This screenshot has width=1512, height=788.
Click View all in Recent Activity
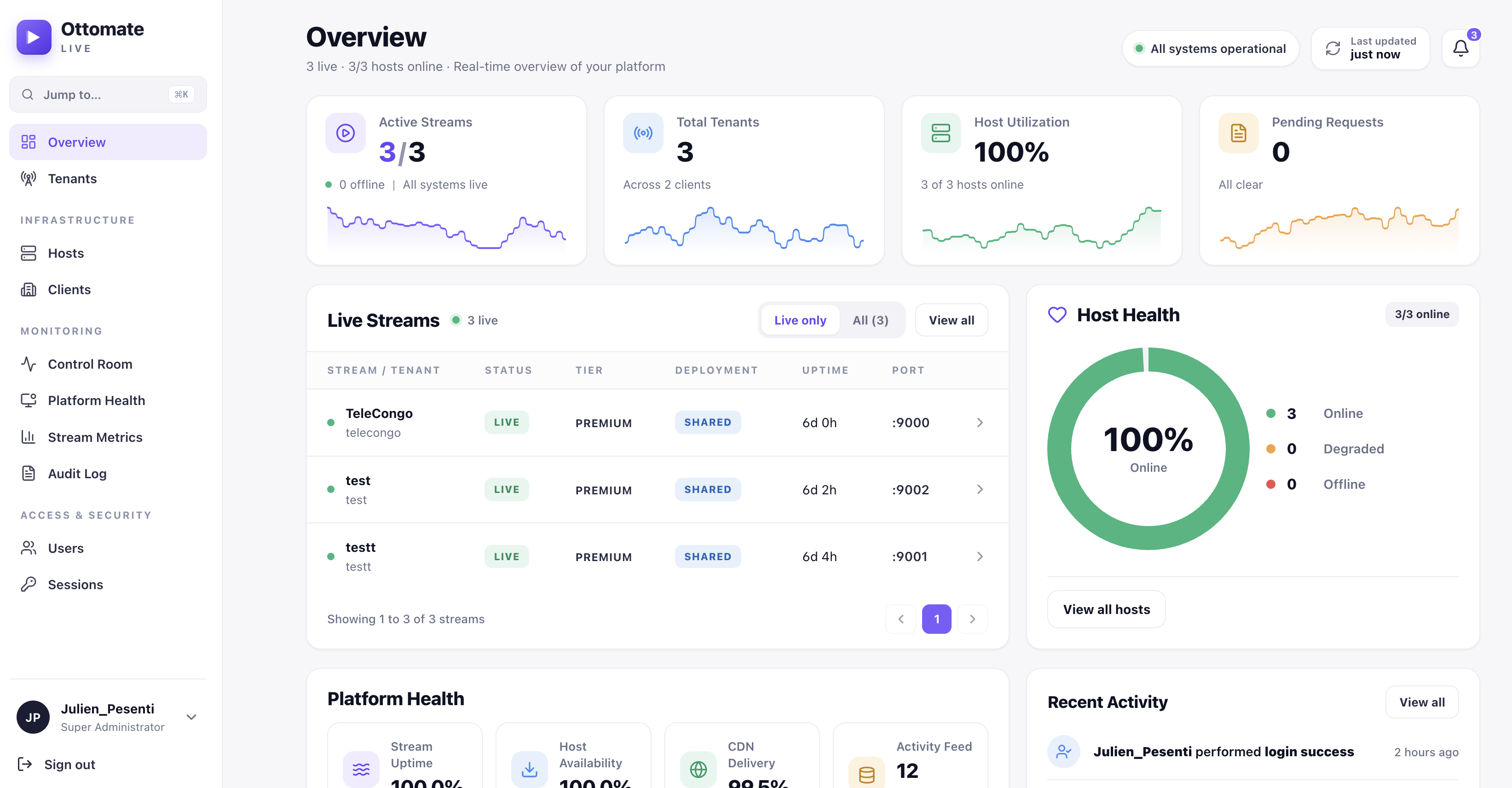click(1422, 701)
